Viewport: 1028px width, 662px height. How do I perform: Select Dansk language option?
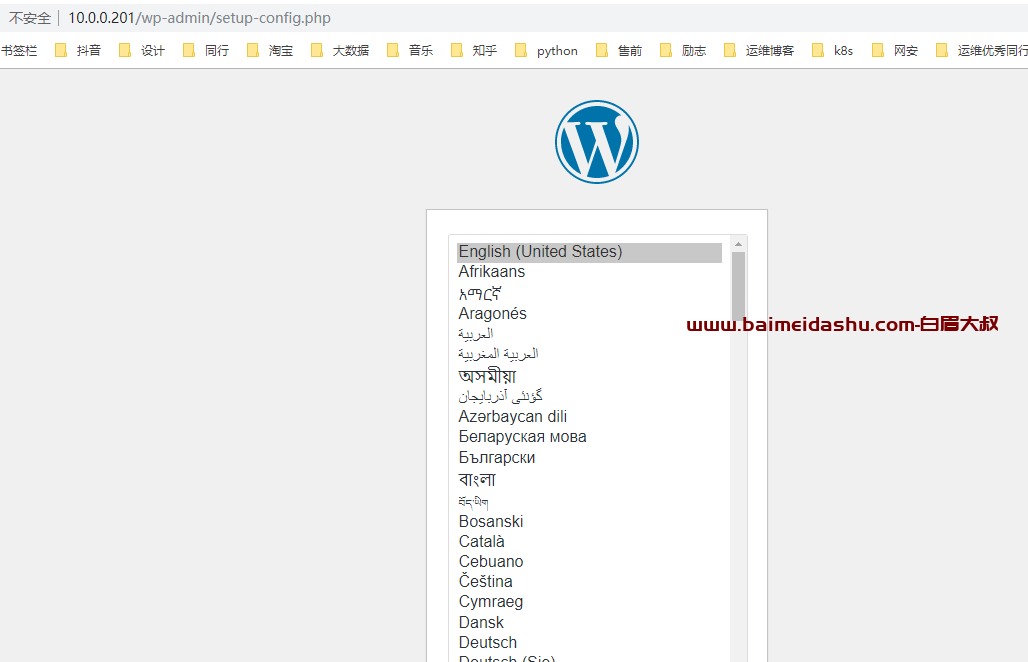coord(589,622)
